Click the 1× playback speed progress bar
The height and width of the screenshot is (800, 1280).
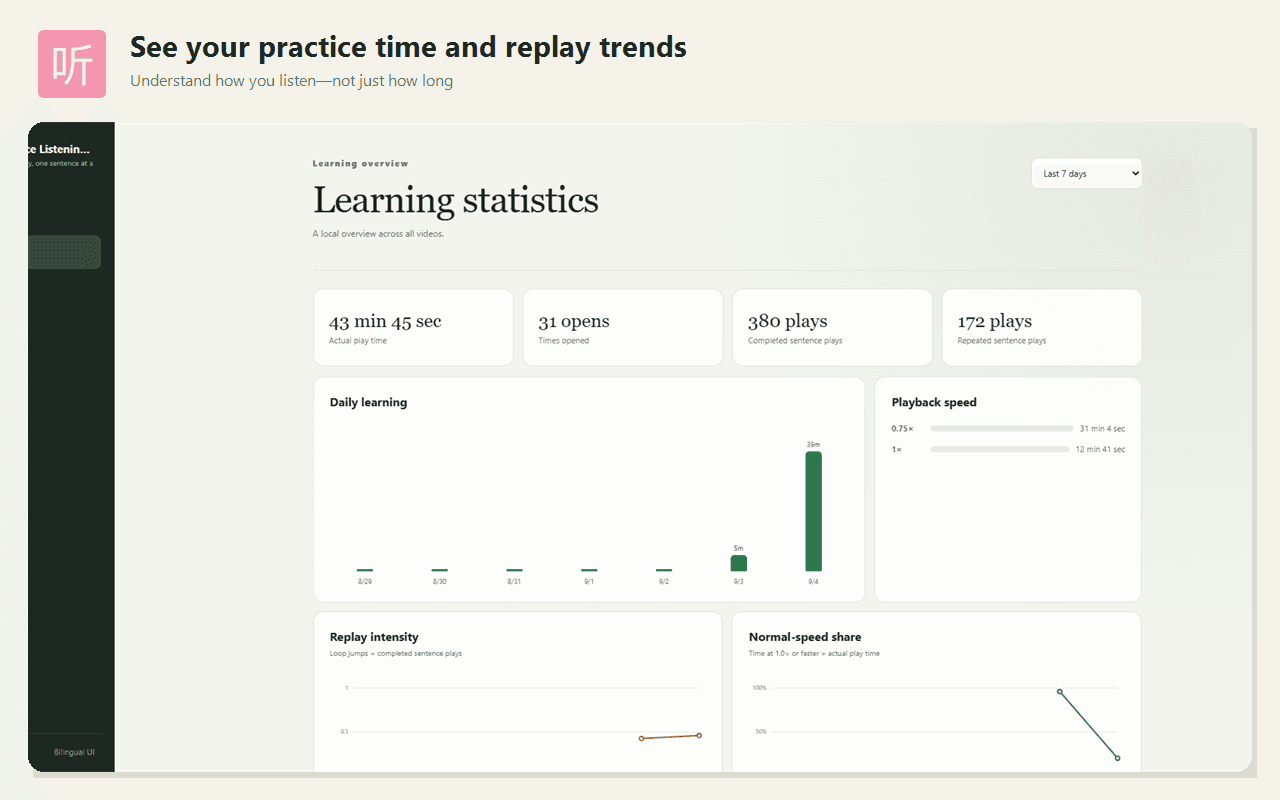tap(999, 449)
